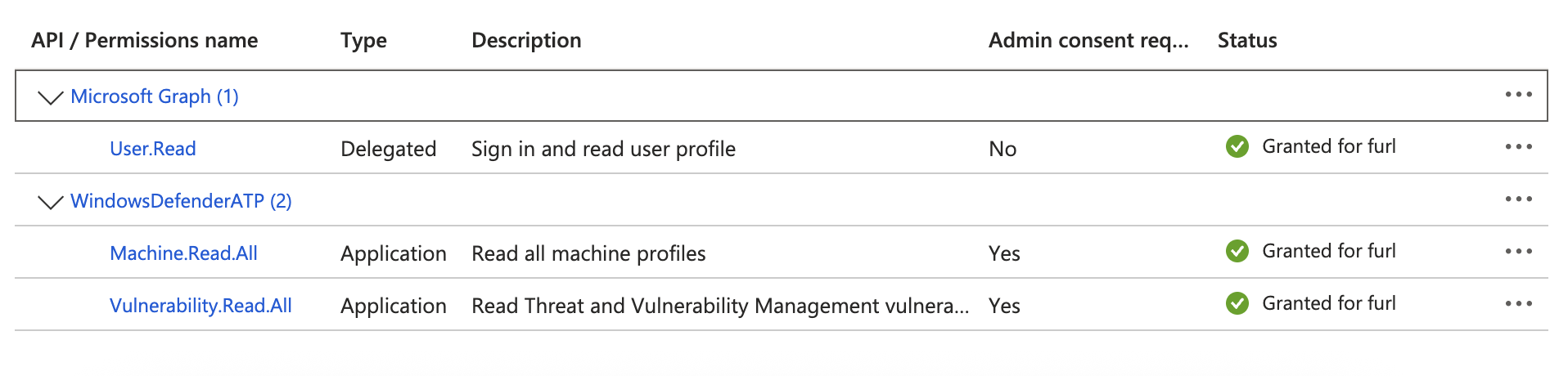Viewport: 1568px width, 376px height.
Task: Open more options for Machine.Read.All row
Action: click(x=1518, y=252)
